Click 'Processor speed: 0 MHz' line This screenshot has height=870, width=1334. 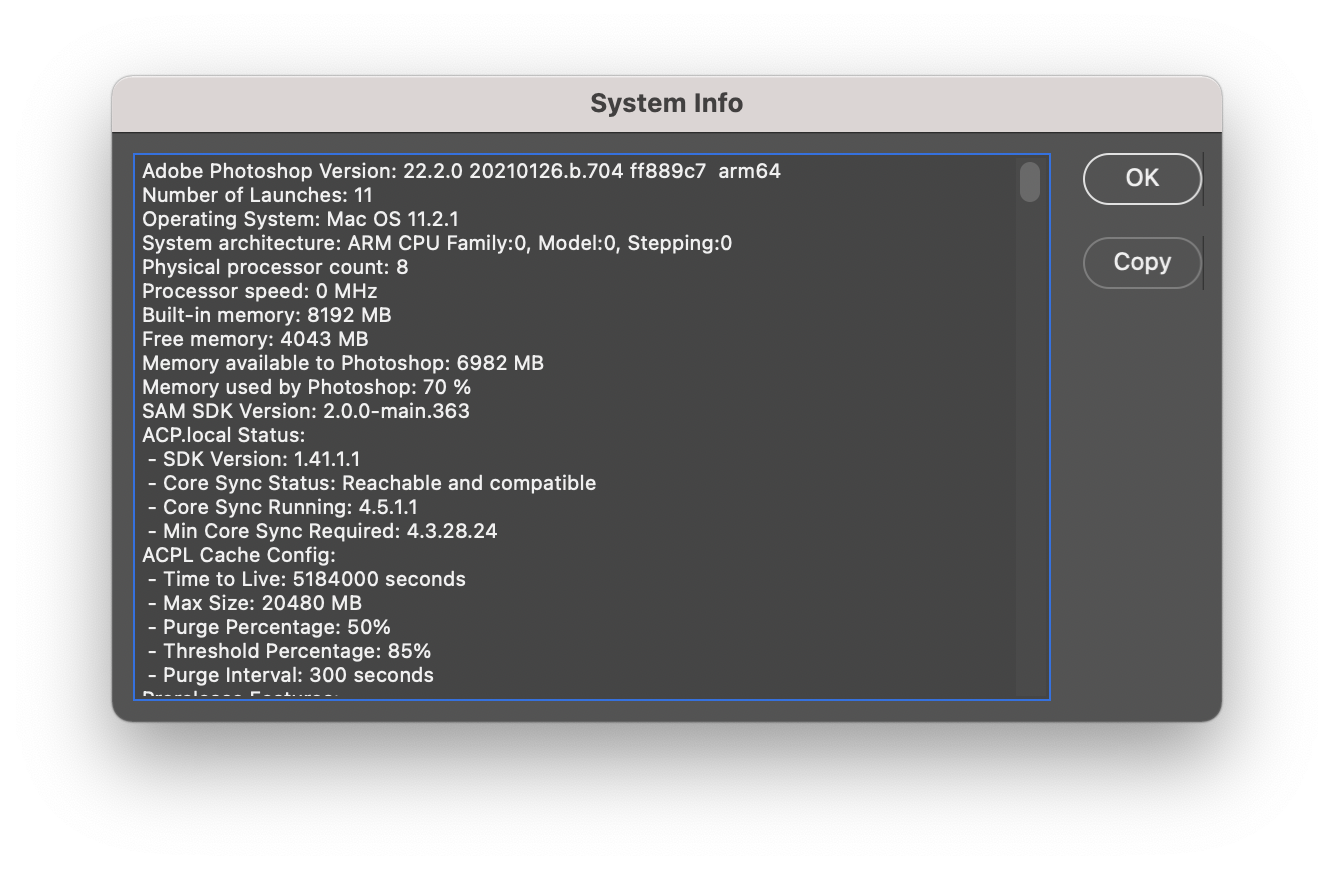pyautogui.click(x=259, y=291)
